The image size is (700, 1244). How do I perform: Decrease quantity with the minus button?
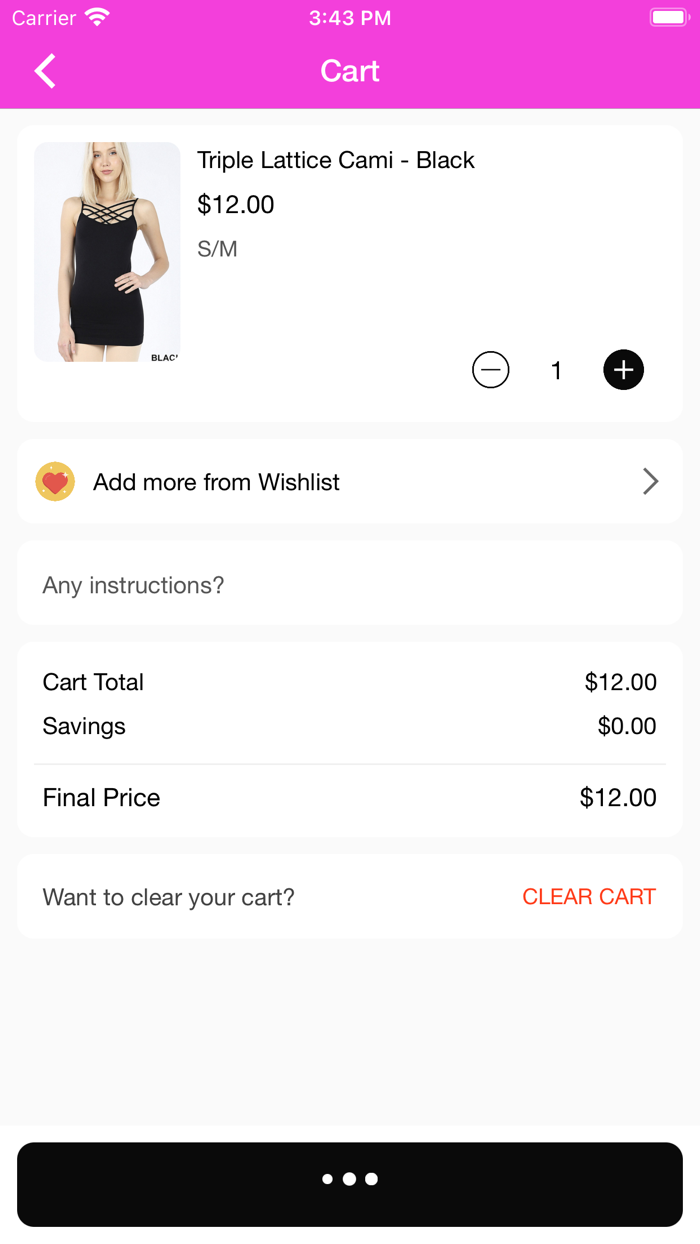[490, 370]
